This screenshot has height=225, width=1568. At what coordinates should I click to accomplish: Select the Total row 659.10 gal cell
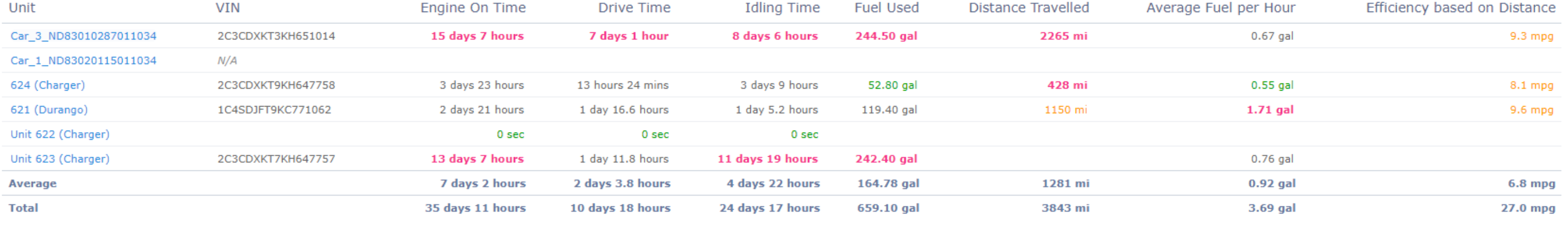(x=888, y=208)
